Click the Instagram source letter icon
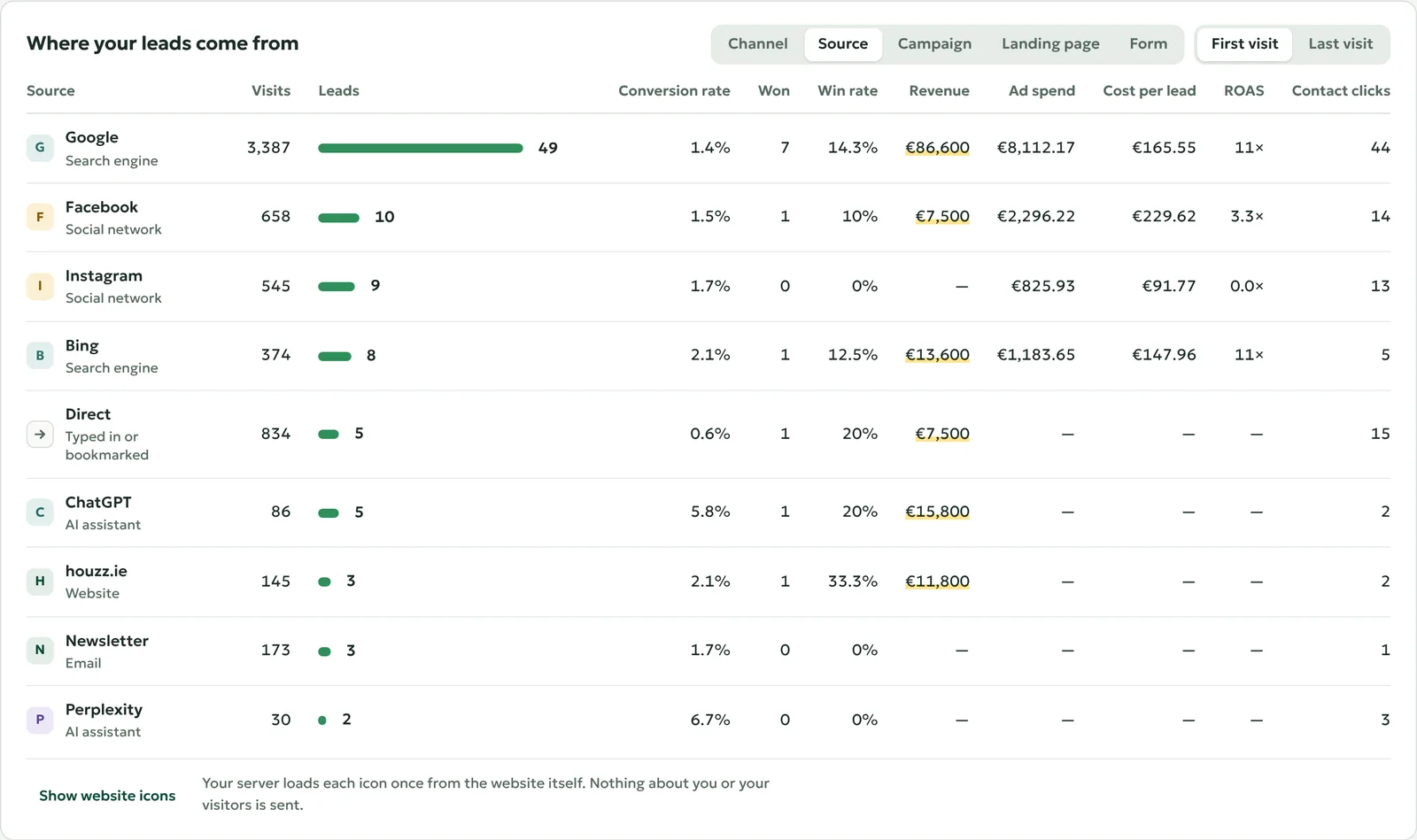 click(x=40, y=286)
